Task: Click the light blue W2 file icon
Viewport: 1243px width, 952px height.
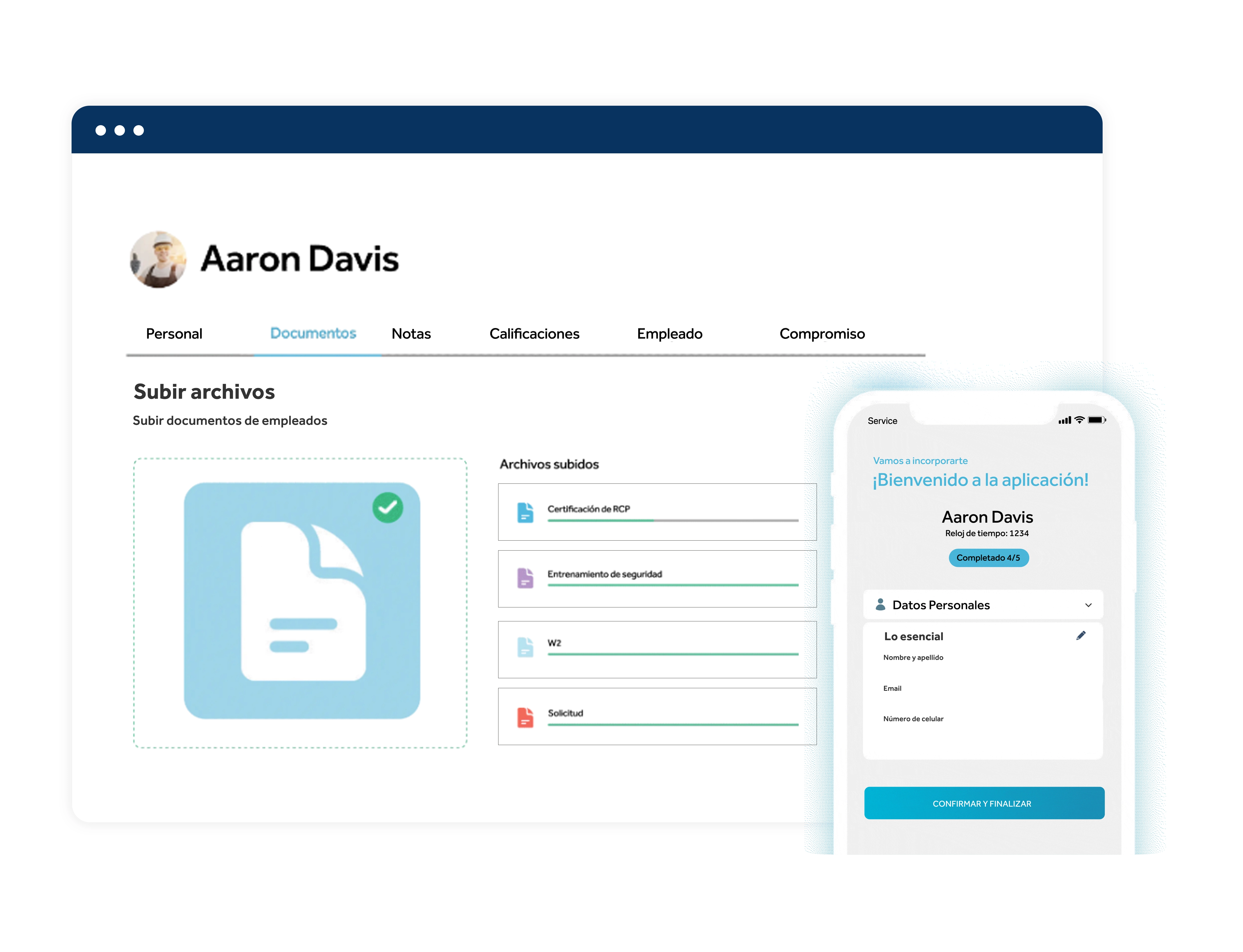Action: click(x=525, y=647)
